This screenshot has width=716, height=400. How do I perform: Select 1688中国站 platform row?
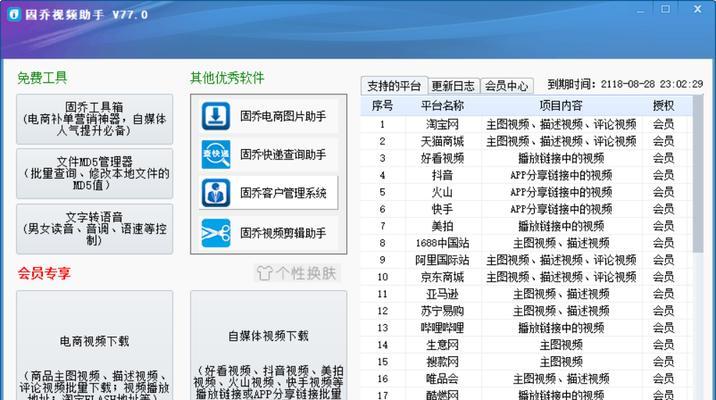(x=526, y=243)
